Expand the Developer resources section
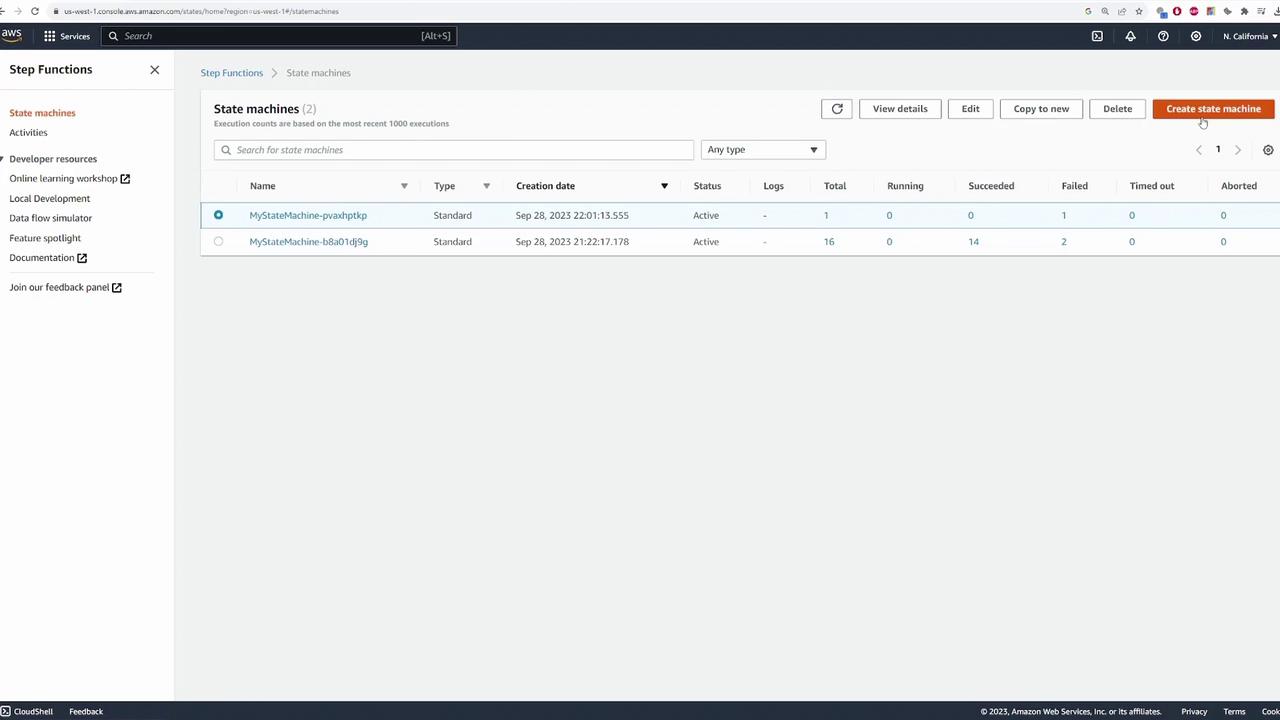1280x720 pixels. click(x=52, y=159)
